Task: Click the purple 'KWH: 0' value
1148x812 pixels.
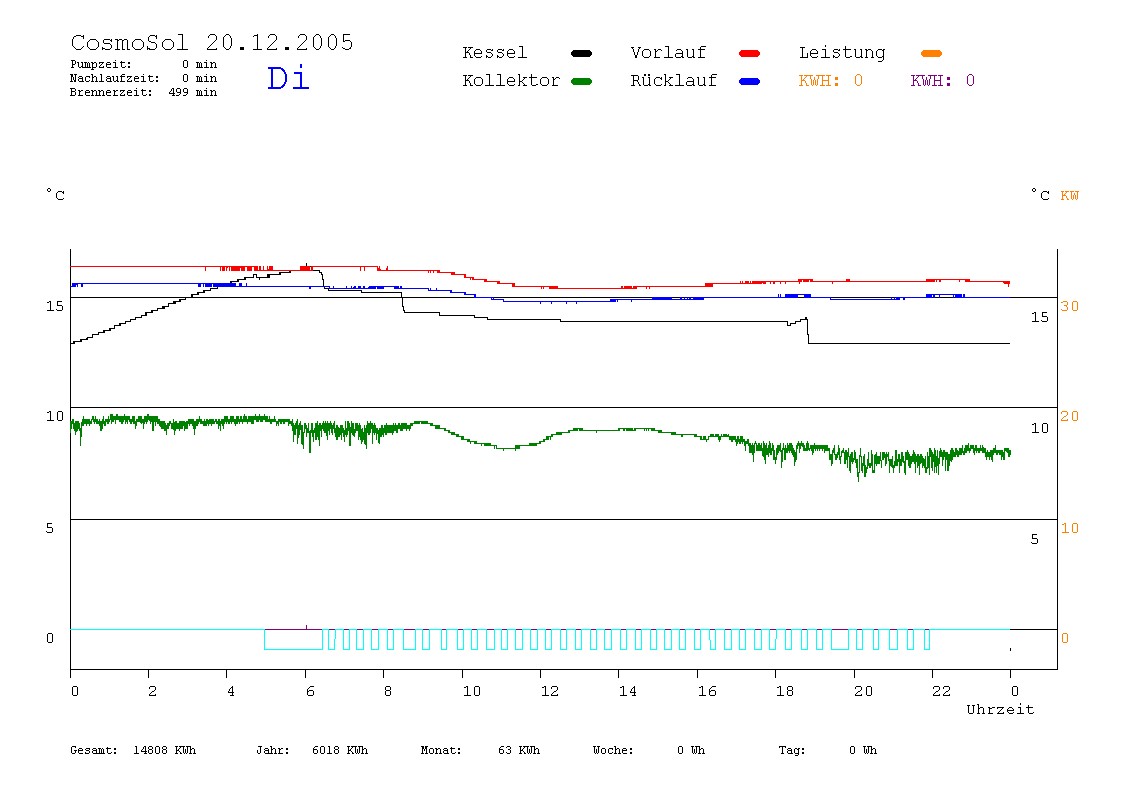Action: [943, 81]
